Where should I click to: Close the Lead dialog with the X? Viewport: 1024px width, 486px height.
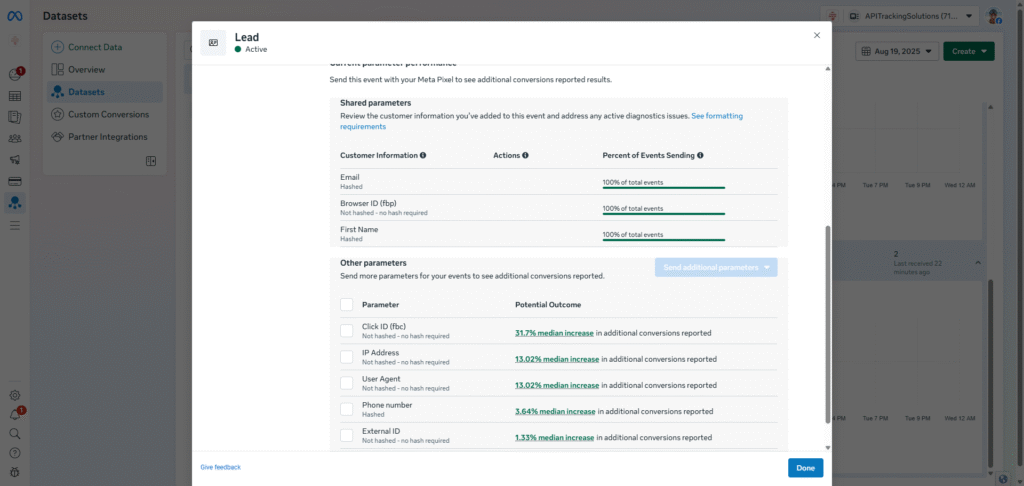coord(816,35)
